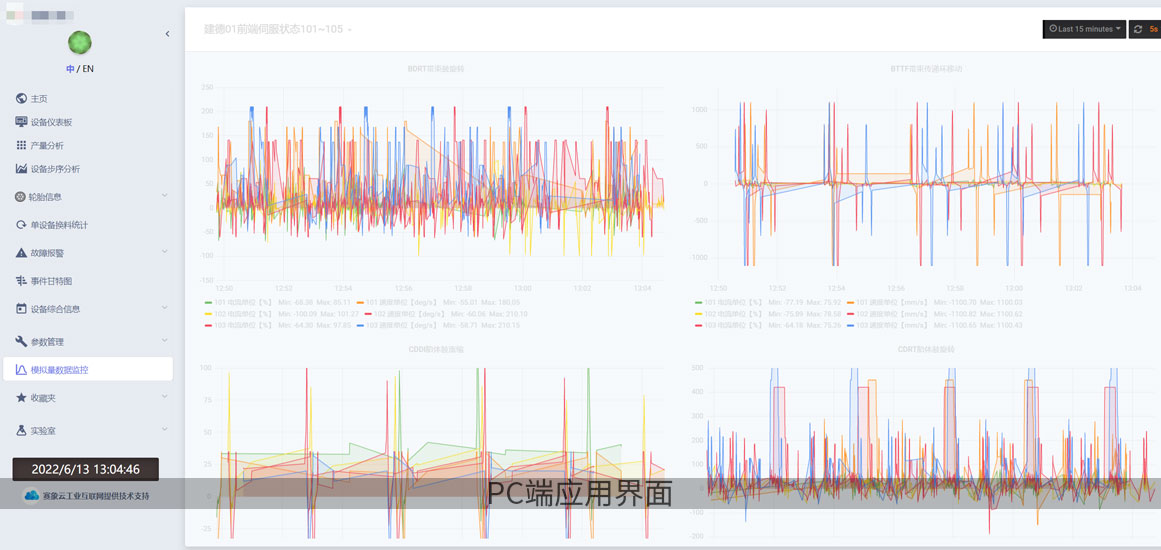
Task: Click the chart icon beside 设备步序分析
Action: tap(21, 169)
